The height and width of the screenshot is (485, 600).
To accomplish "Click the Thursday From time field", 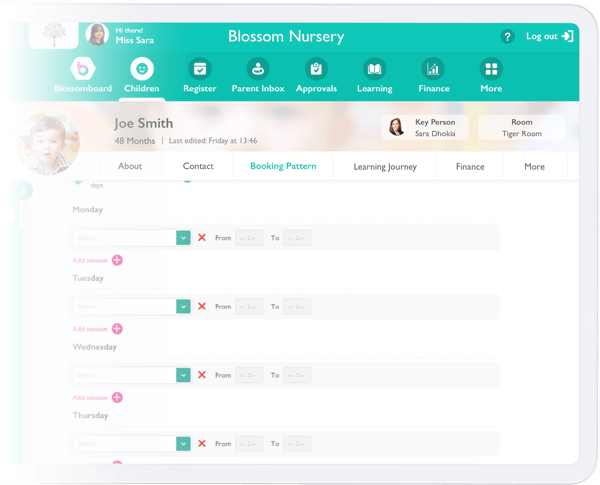I will tap(249, 444).
